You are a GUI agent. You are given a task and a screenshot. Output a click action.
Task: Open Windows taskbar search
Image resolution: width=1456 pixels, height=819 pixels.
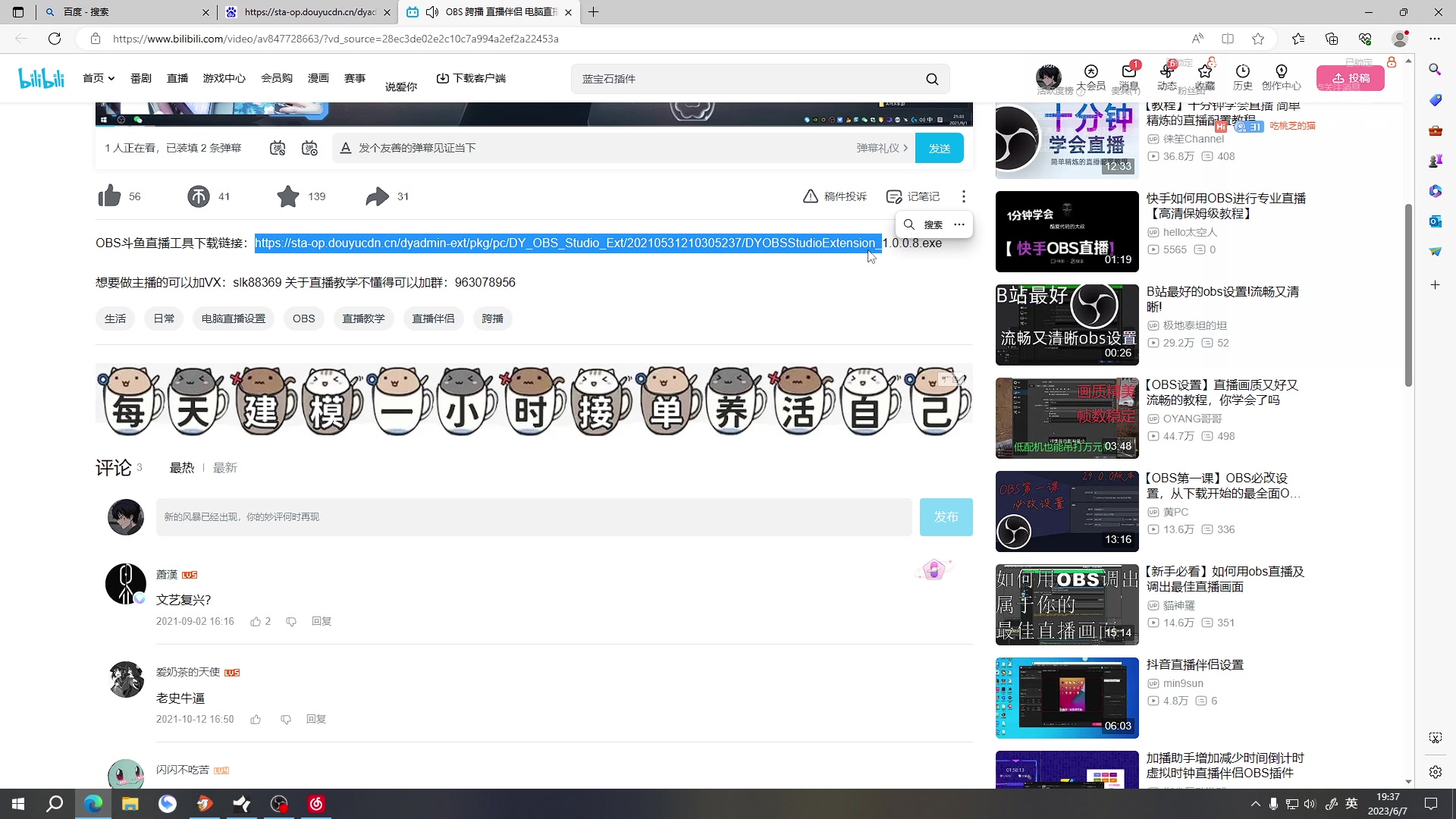tap(55, 804)
